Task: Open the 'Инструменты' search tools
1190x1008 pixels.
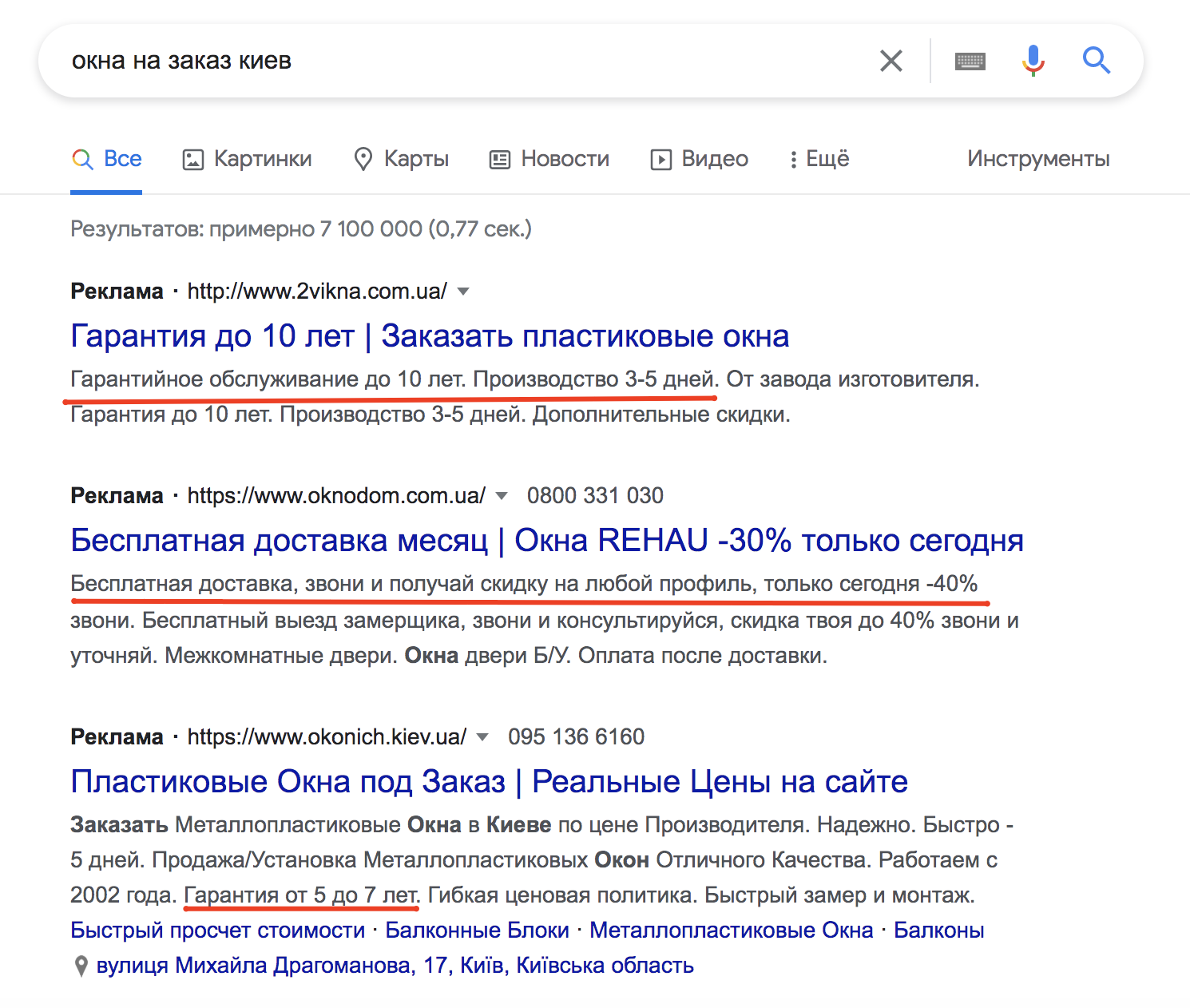Action: (x=1038, y=159)
